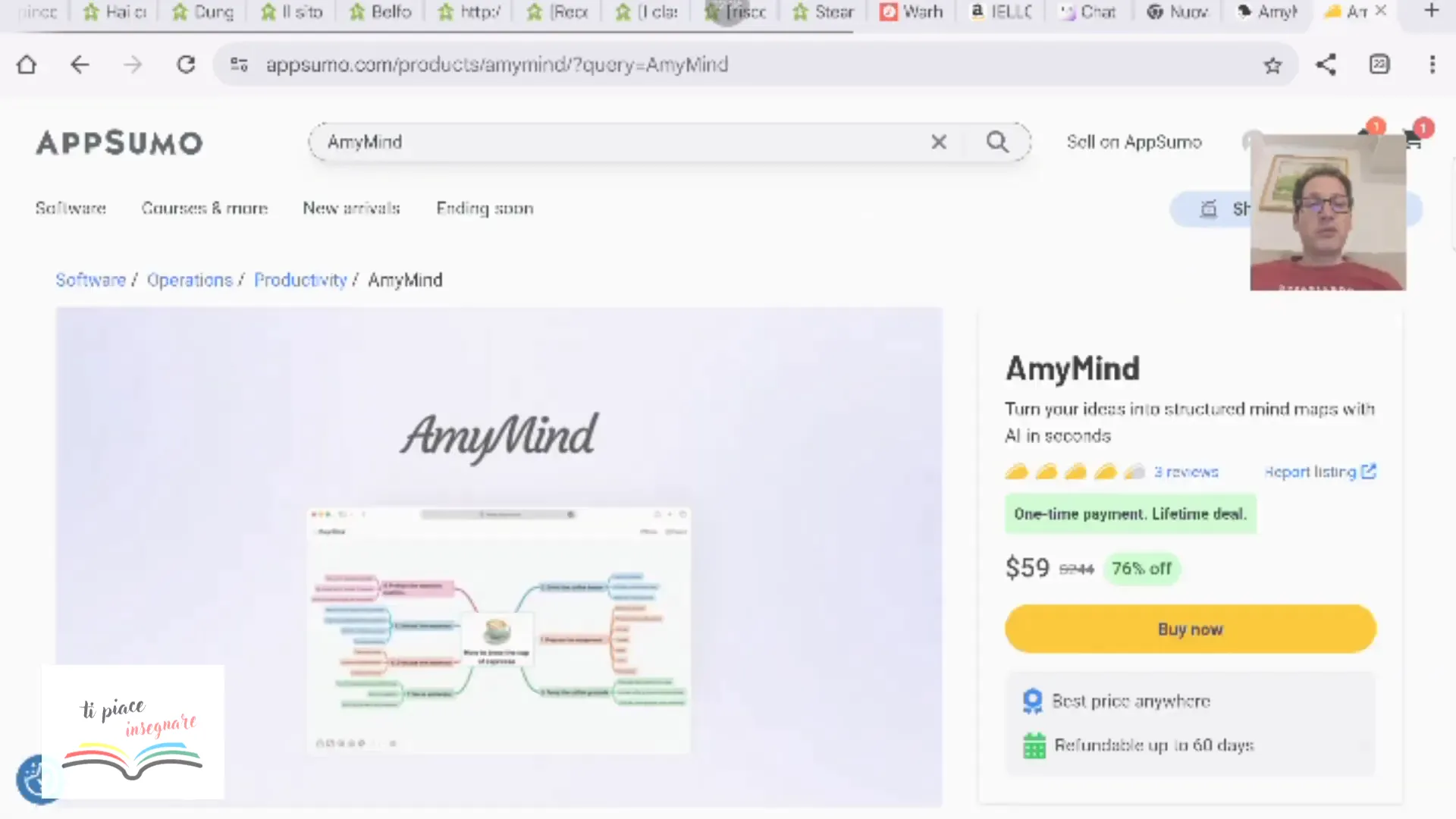
Task: Click Refundable up to 60 days text
Action: tap(1154, 745)
